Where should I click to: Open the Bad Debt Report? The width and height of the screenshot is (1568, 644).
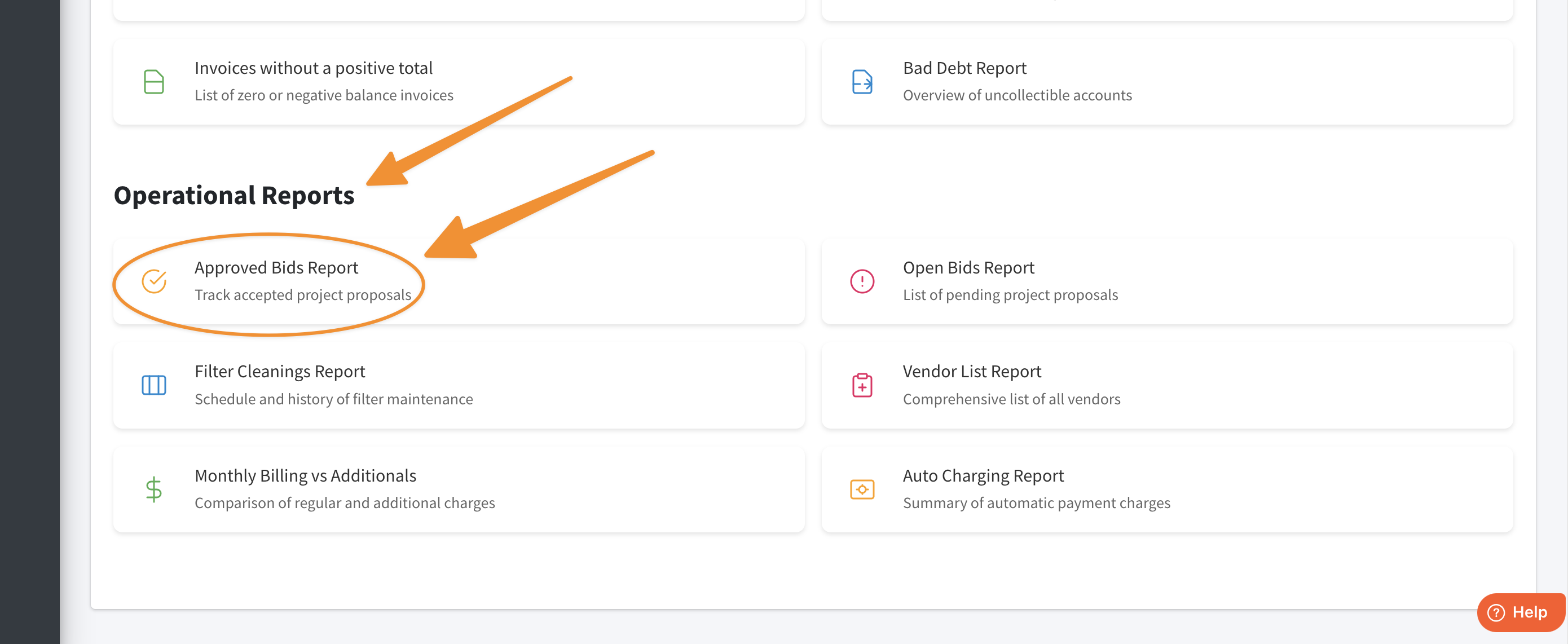click(x=965, y=68)
